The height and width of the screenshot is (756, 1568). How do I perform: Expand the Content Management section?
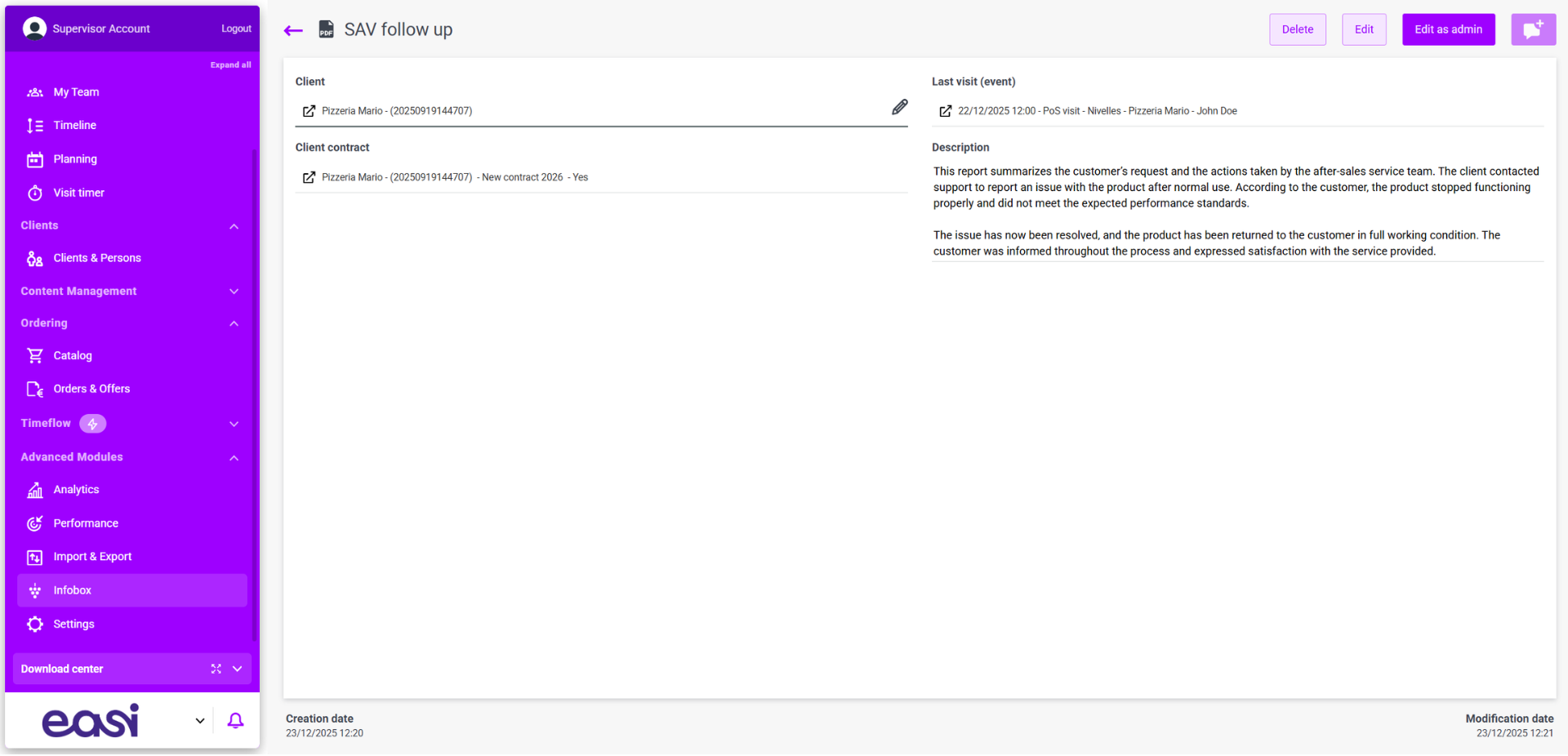coord(234,291)
